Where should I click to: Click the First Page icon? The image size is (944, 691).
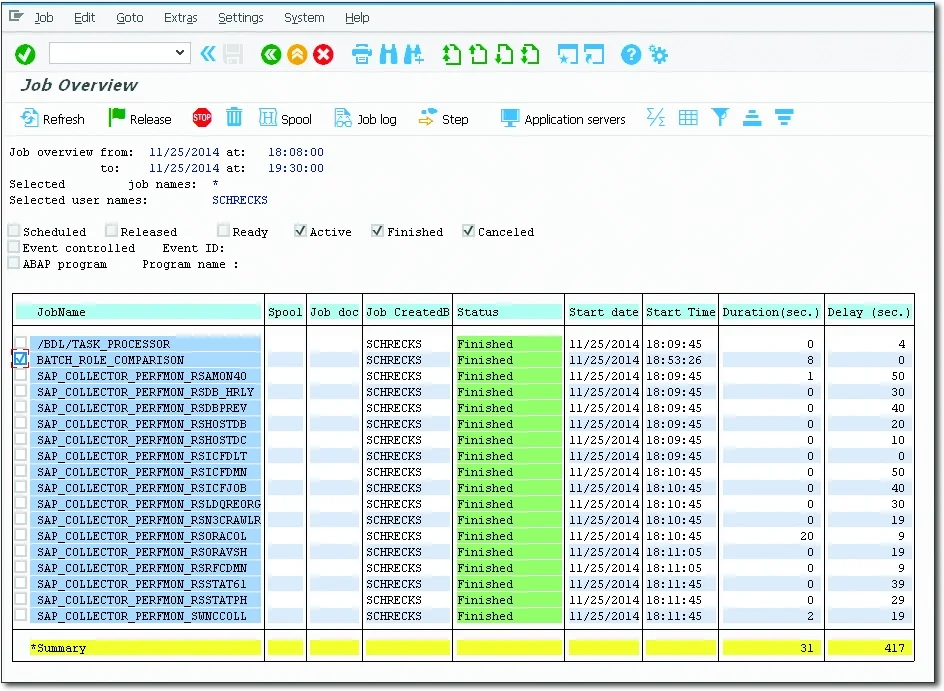pyautogui.click(x=452, y=55)
